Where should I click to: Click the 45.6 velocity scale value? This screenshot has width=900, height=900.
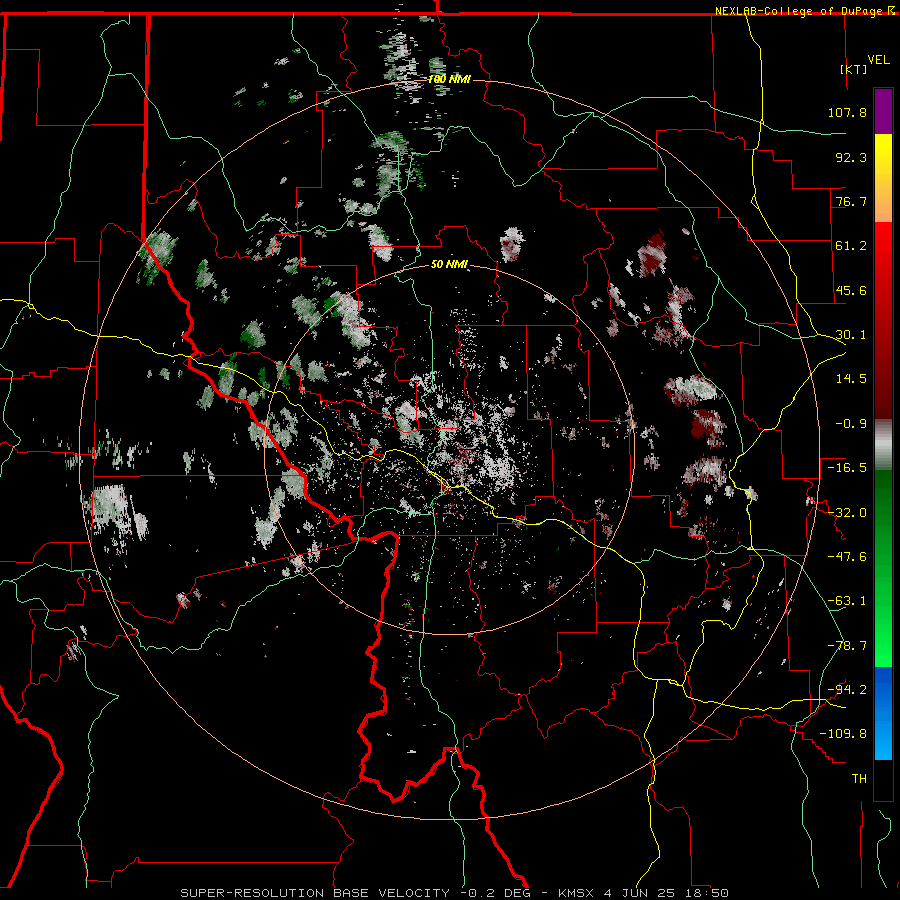[851, 290]
